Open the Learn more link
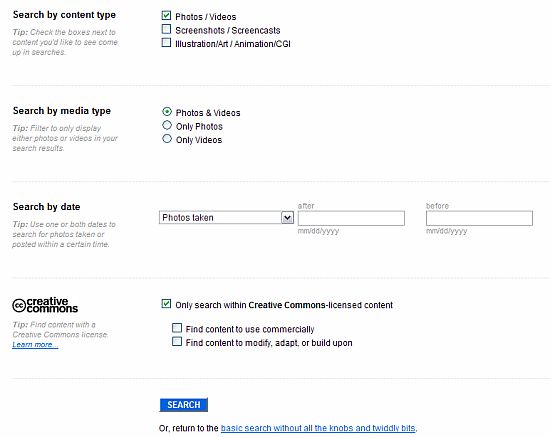 point(35,344)
